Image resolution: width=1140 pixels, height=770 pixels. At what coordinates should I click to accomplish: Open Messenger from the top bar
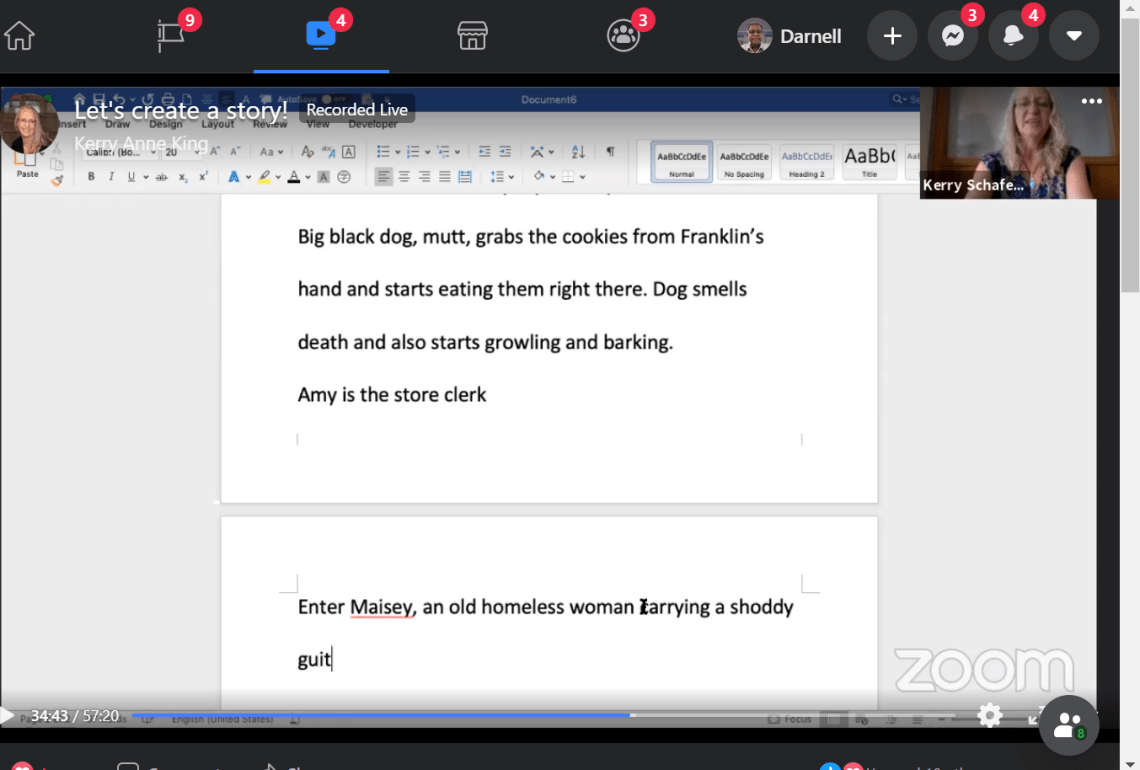953,35
